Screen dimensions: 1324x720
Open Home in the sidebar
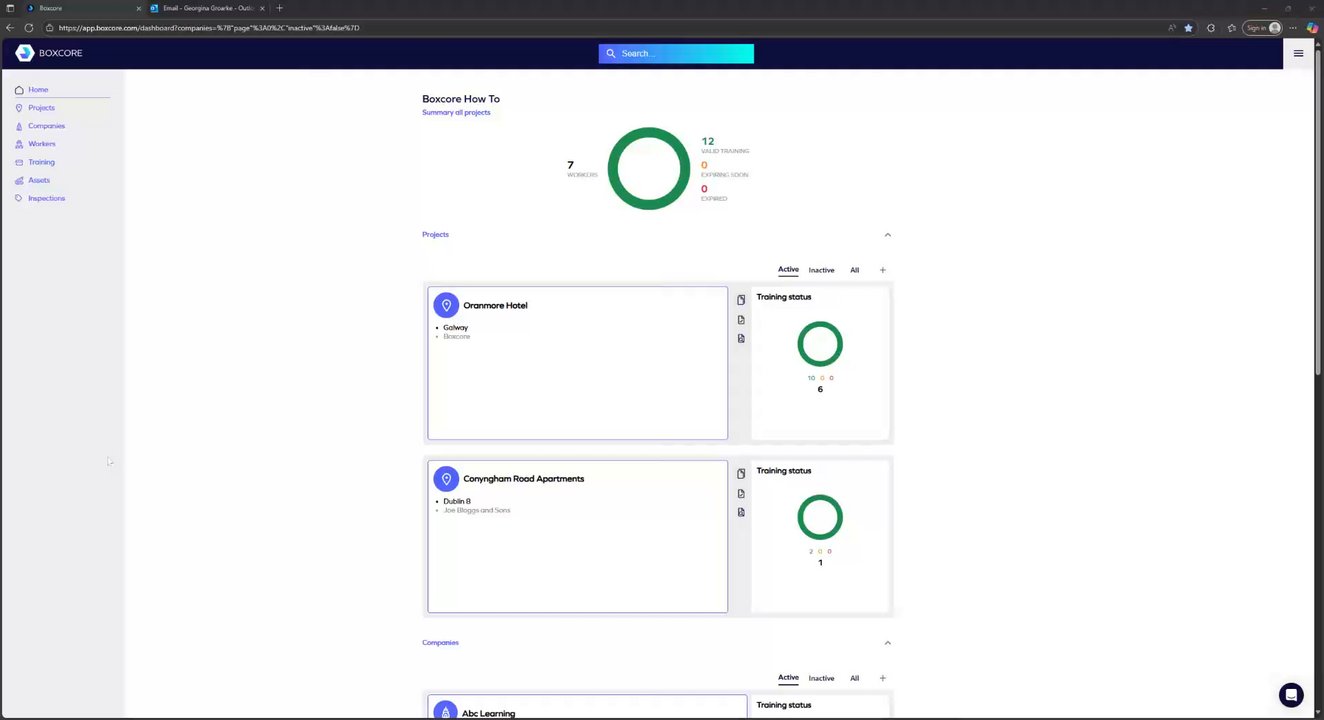click(38, 90)
